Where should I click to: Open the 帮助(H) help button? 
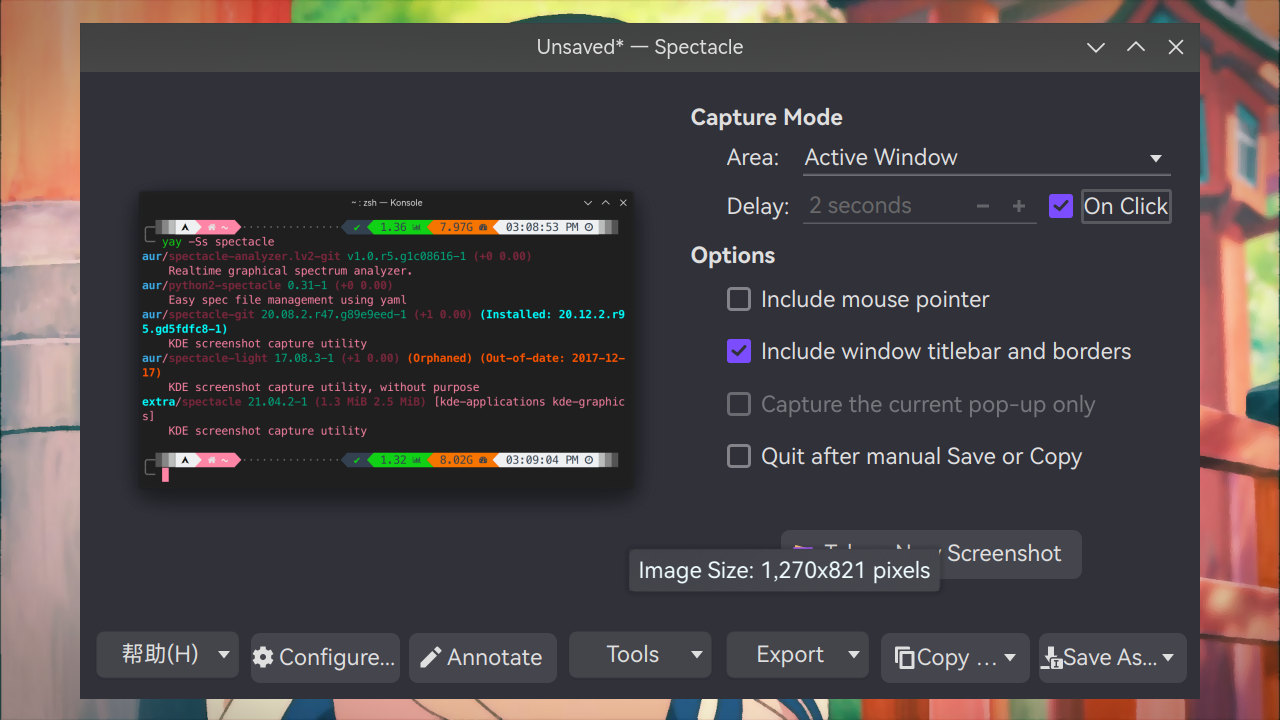pos(160,655)
